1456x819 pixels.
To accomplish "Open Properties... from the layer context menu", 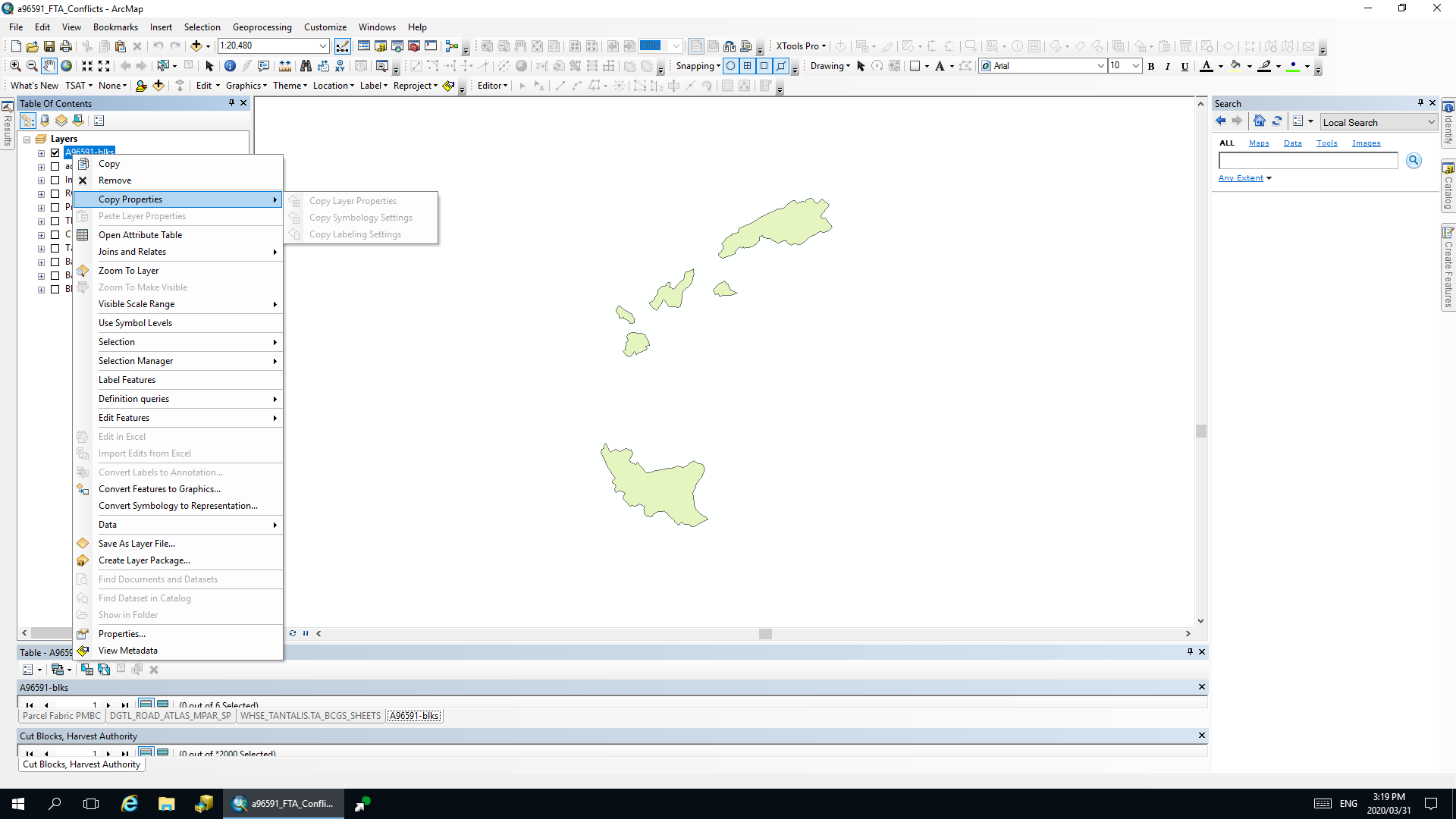I will pyautogui.click(x=179, y=634).
